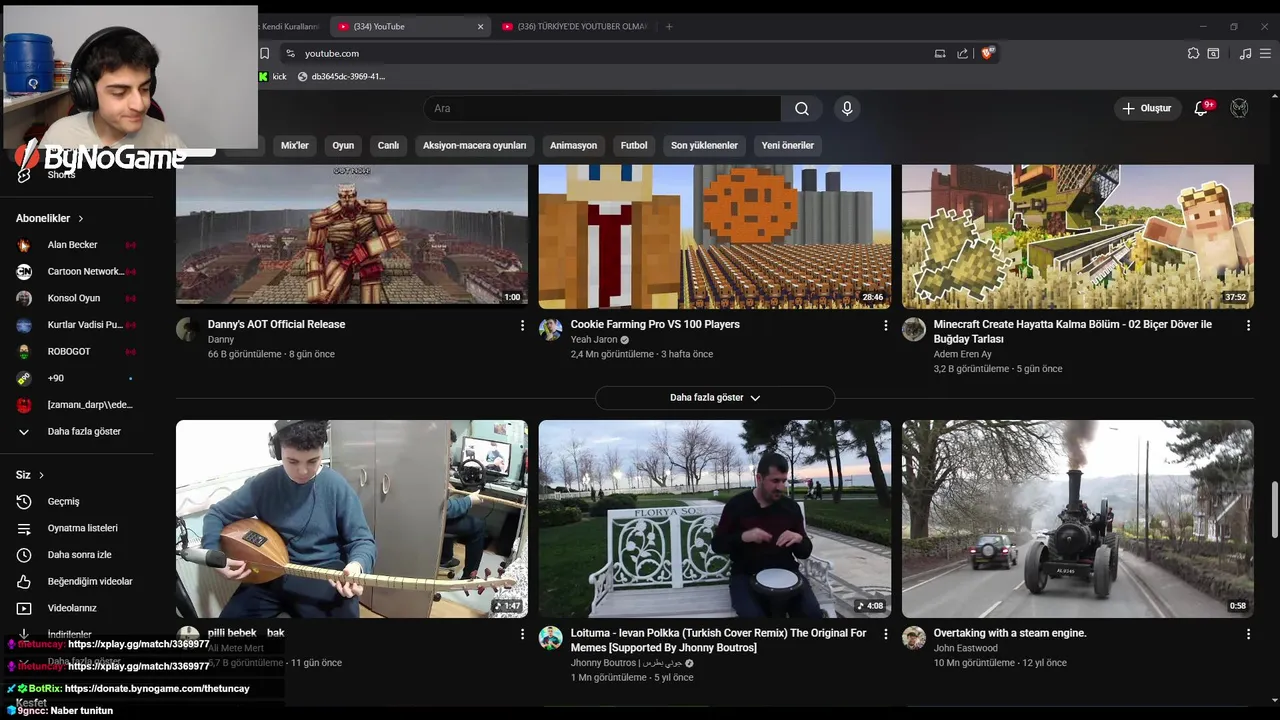Open the account avatar menu

point(1239,108)
